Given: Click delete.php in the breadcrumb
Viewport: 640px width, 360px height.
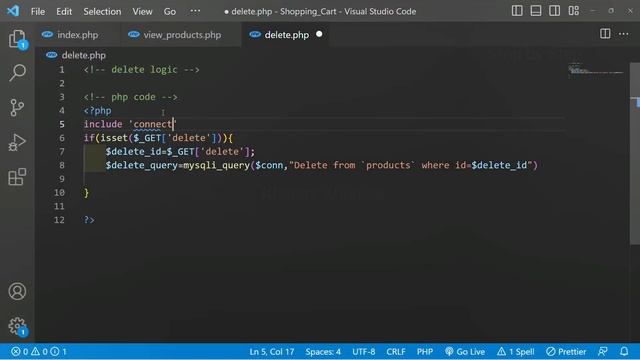Looking at the screenshot, I should tap(84, 55).
